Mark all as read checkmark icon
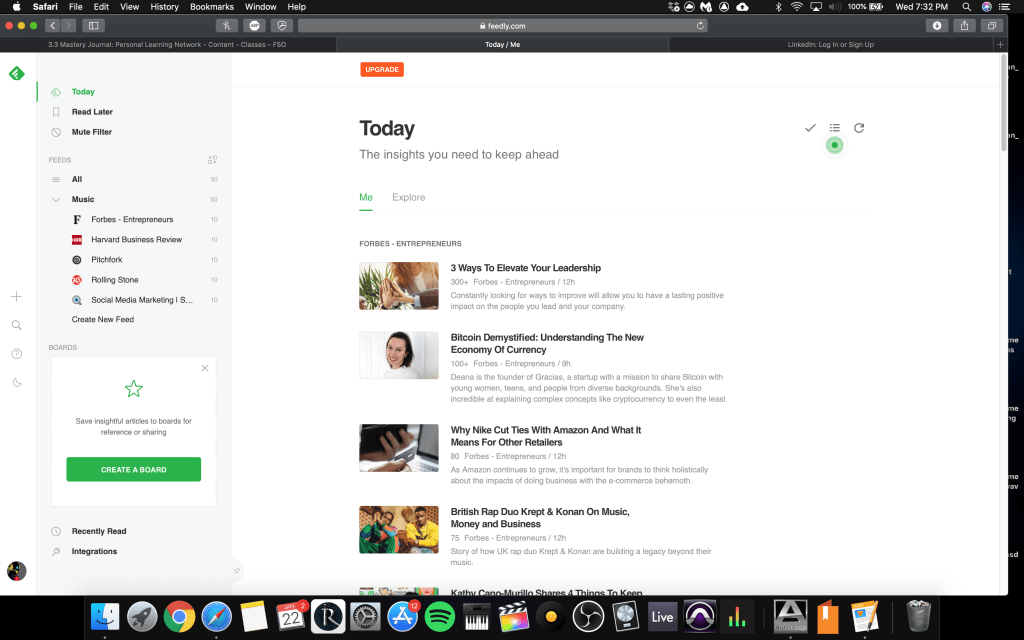 point(810,128)
